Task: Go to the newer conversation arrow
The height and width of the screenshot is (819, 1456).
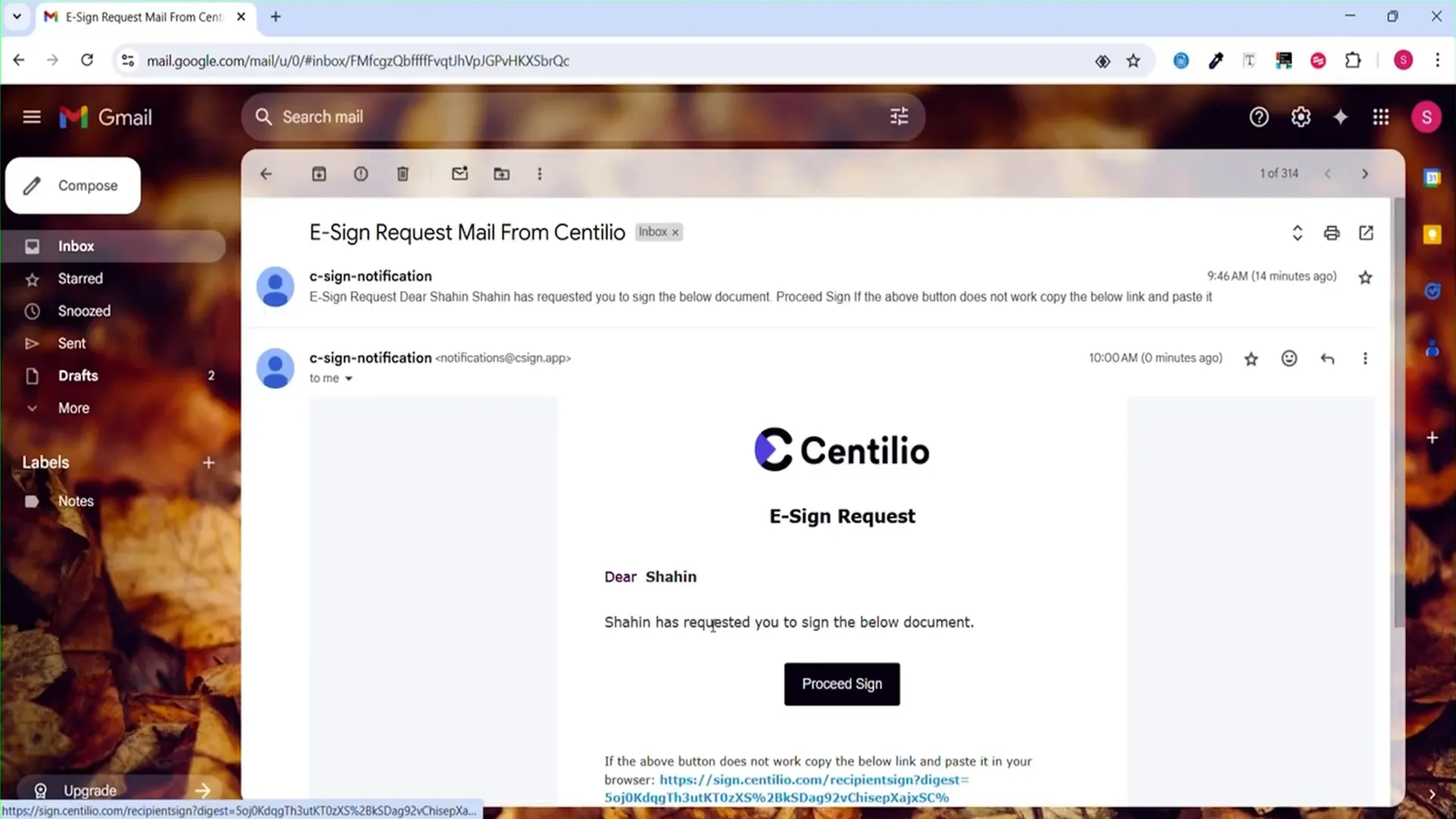Action: 1328,174
